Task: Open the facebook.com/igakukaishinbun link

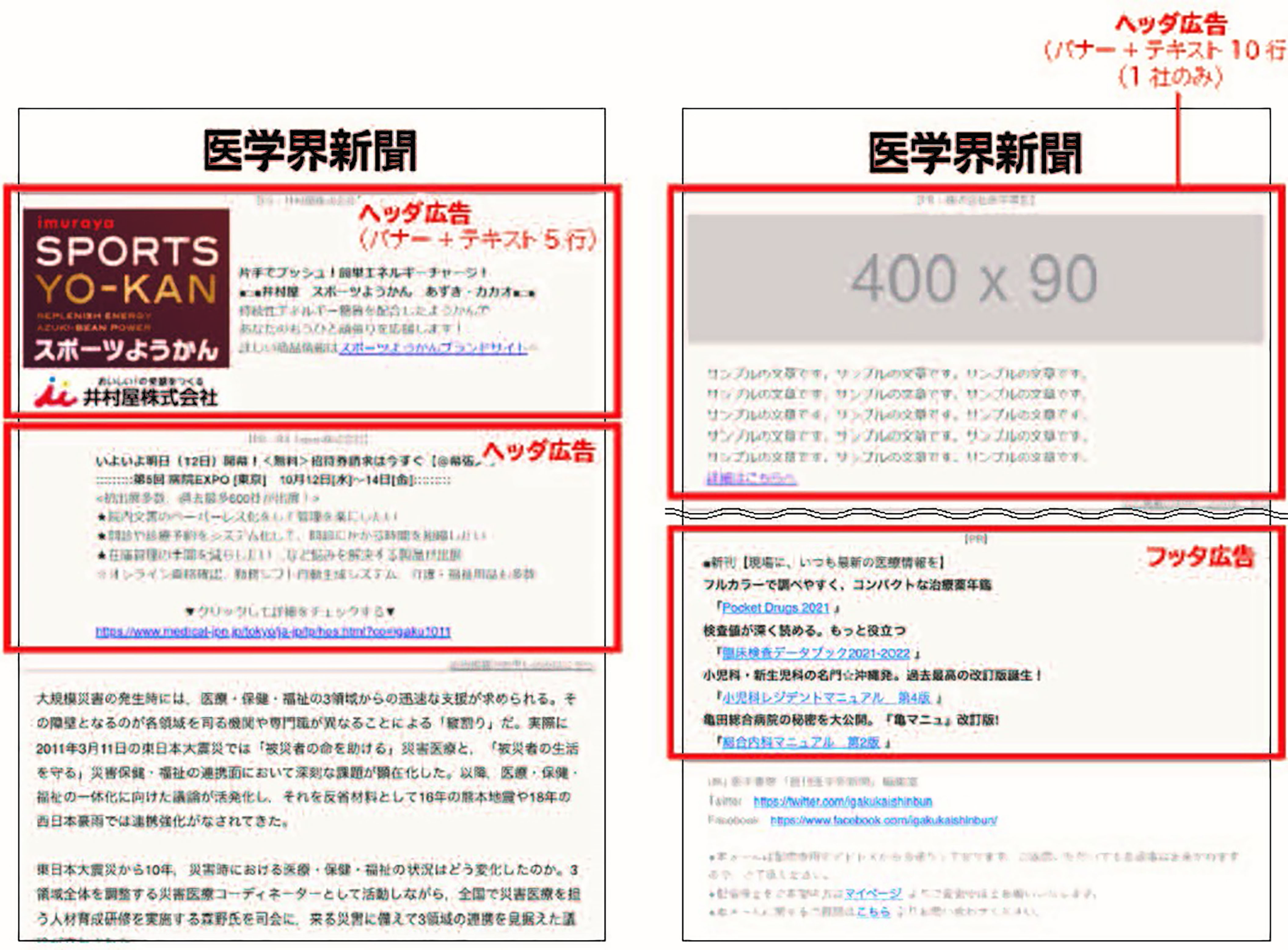Action: click(884, 820)
